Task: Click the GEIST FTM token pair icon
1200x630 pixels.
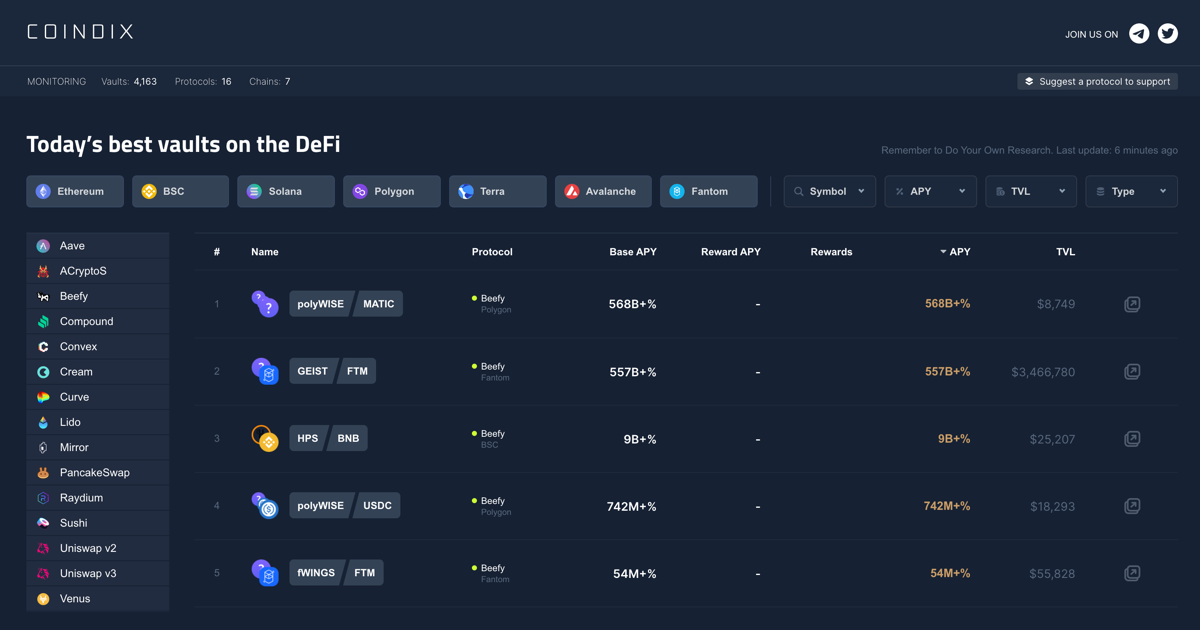Action: 265,371
